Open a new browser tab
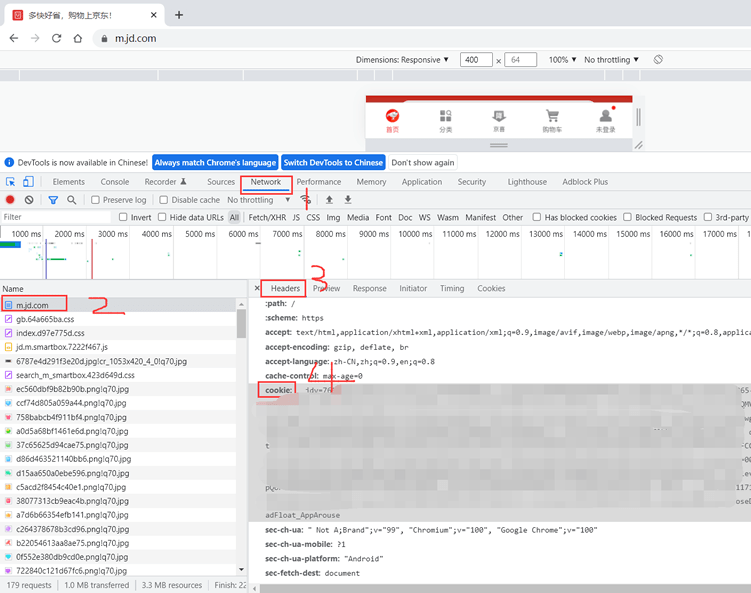The image size is (751, 593). 179,15
